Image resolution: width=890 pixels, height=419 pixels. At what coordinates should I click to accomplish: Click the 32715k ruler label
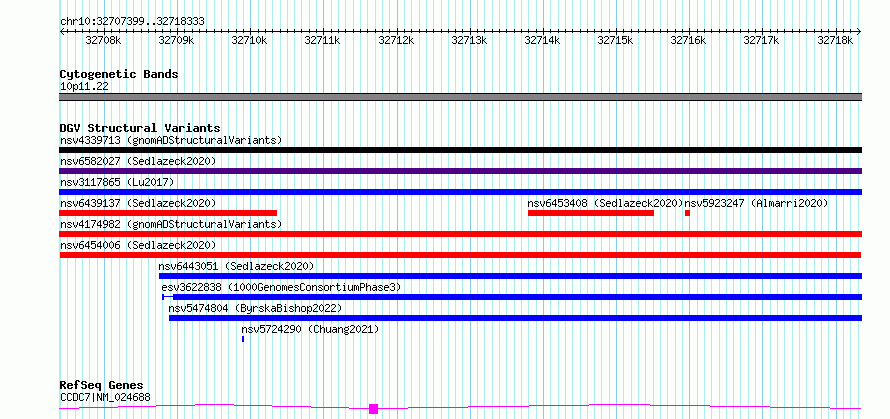pos(616,40)
